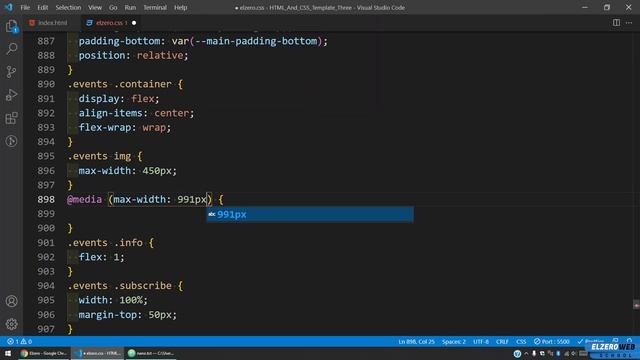Click 'align-items: center;' code line
The image size is (640, 360).
(136, 113)
